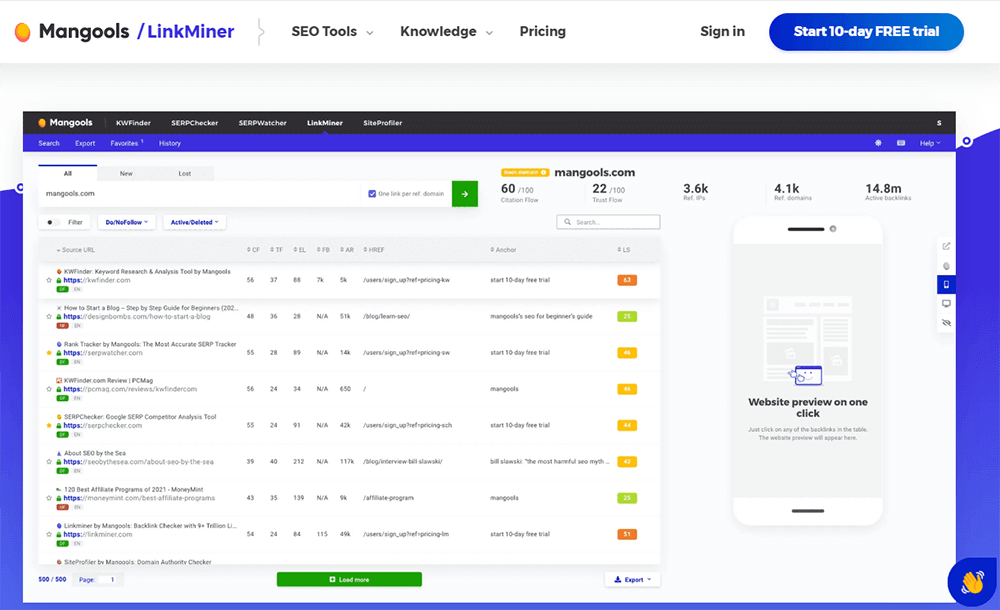
Task: Click the Mangools logo in app dark bar
Action: click(x=65, y=123)
